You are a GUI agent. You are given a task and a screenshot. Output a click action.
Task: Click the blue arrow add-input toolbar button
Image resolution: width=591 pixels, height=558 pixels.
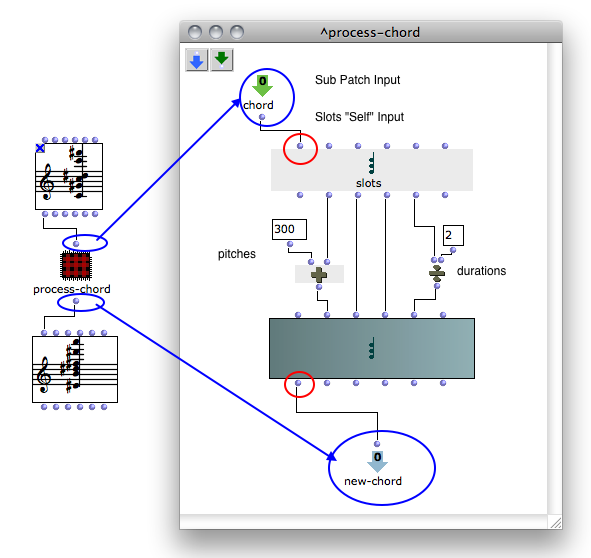(197, 60)
